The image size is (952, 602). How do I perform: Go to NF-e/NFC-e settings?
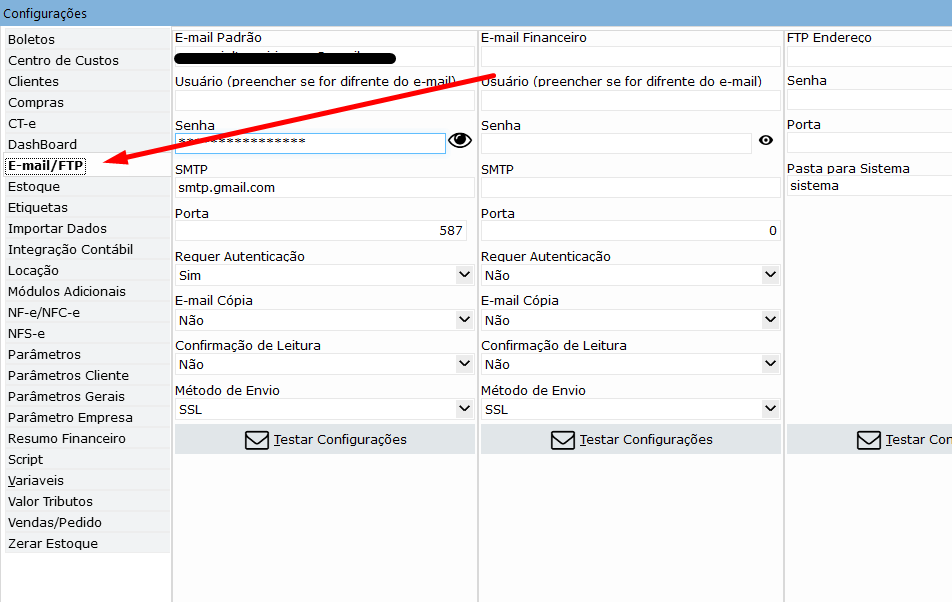(44, 313)
